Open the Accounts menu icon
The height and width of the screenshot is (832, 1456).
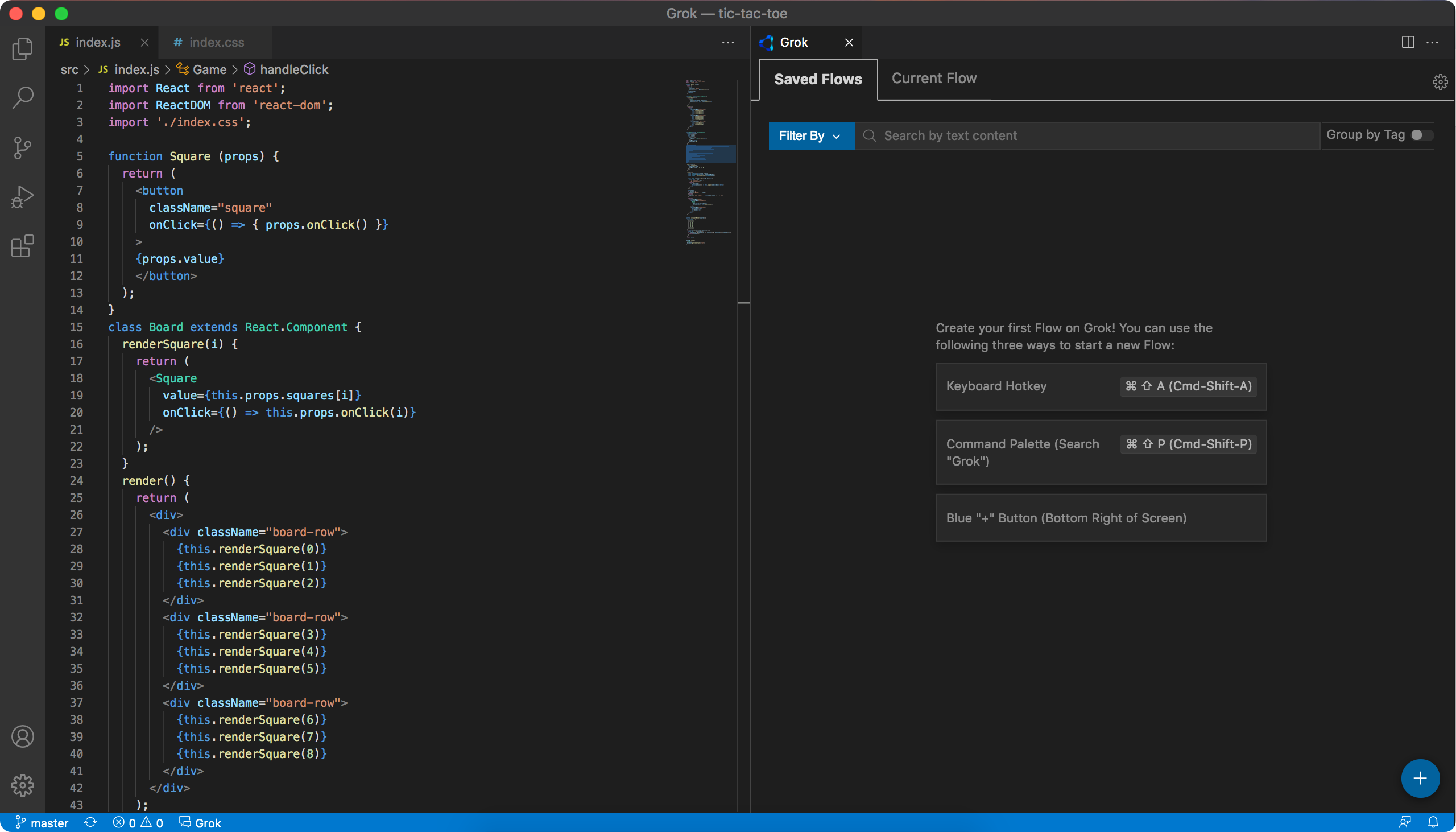(22, 736)
